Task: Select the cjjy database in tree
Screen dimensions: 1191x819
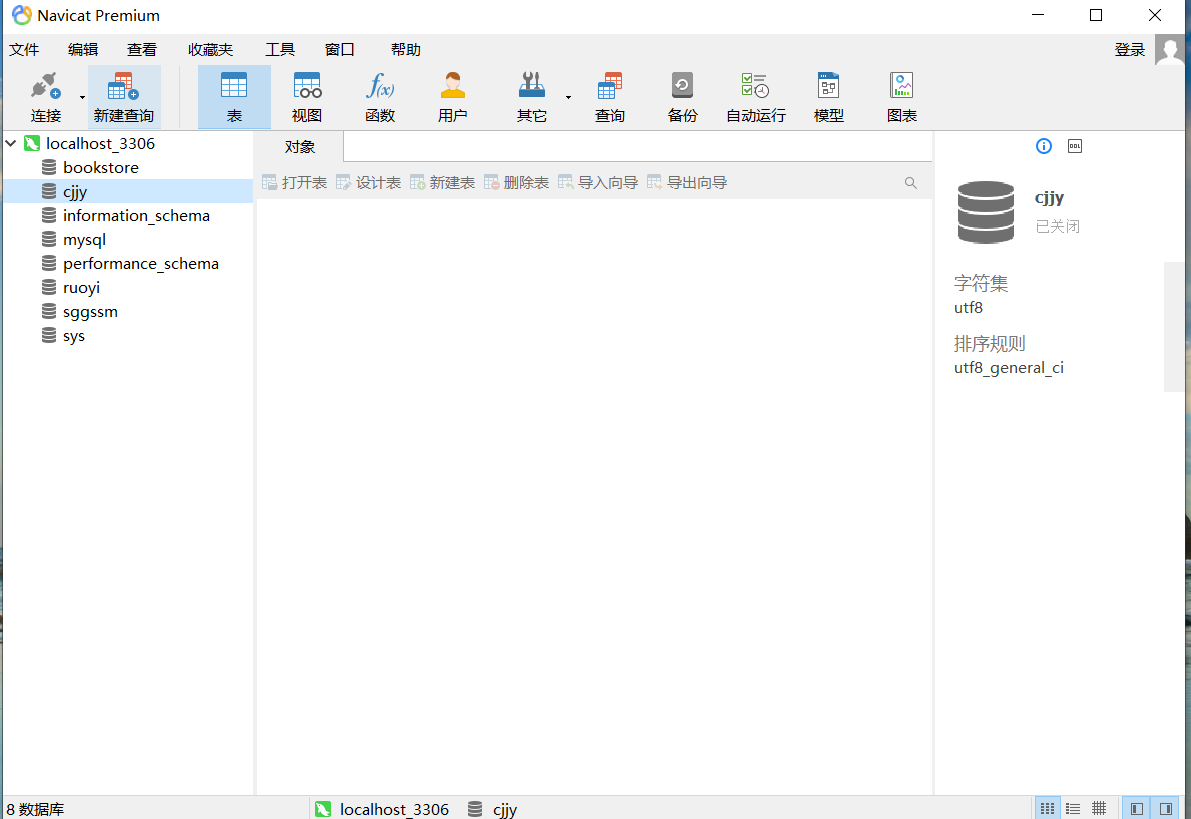Action: click(128, 191)
